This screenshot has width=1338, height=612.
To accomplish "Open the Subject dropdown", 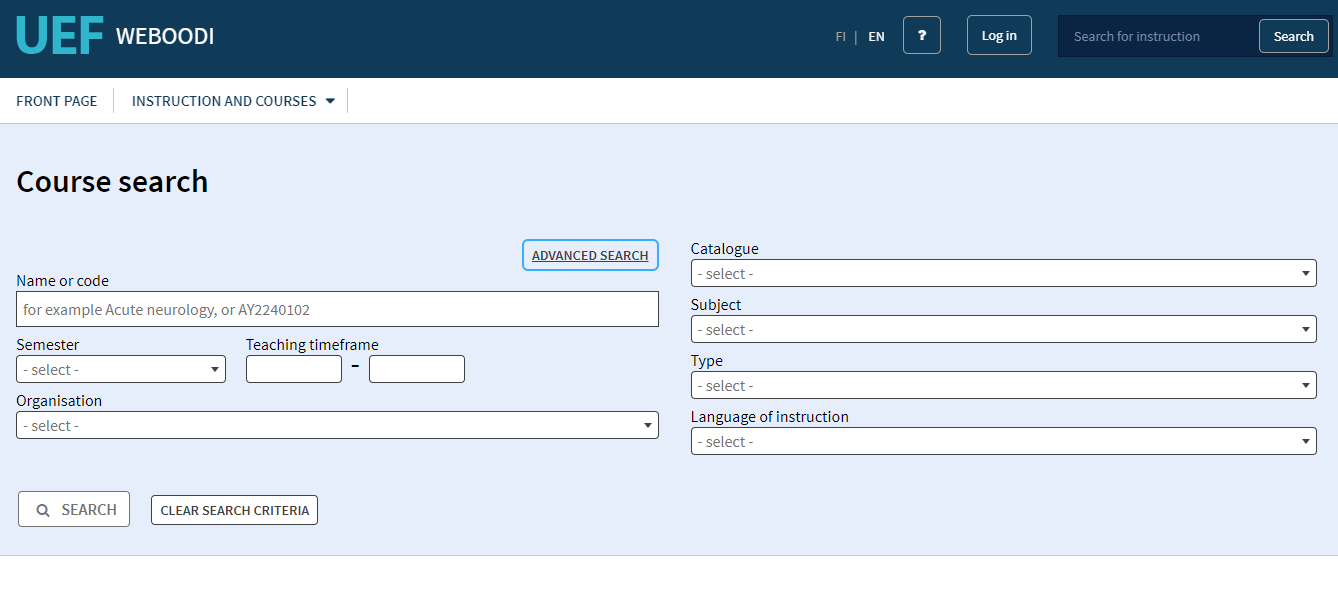I will coord(1003,330).
